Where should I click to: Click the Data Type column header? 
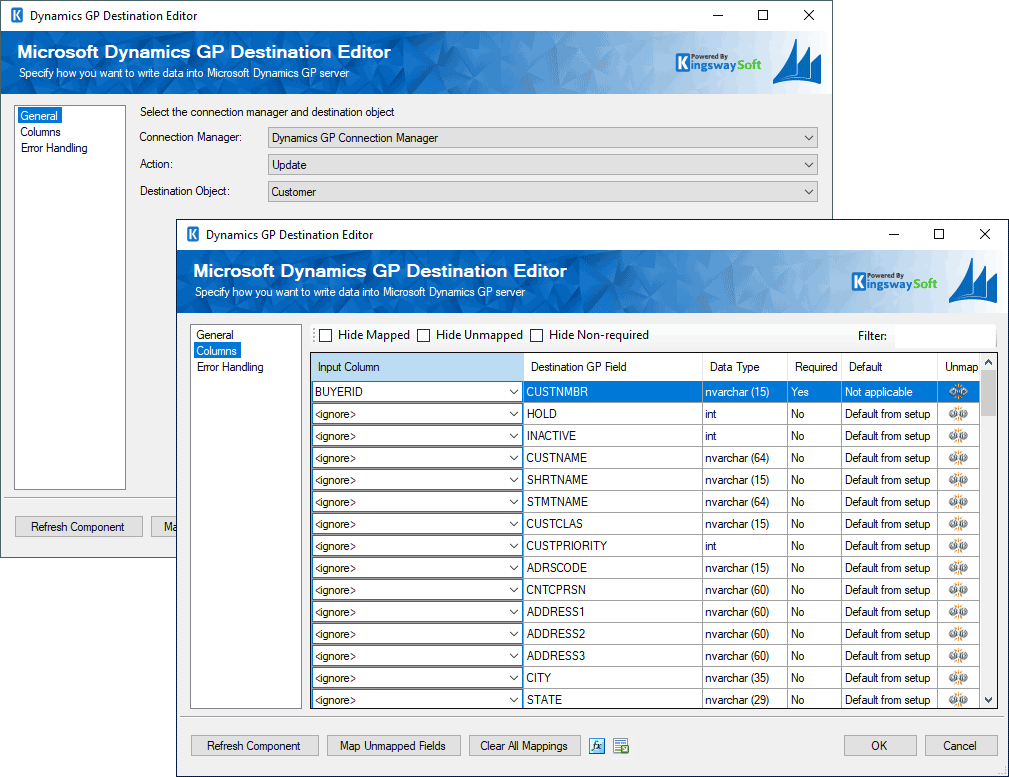pos(745,367)
